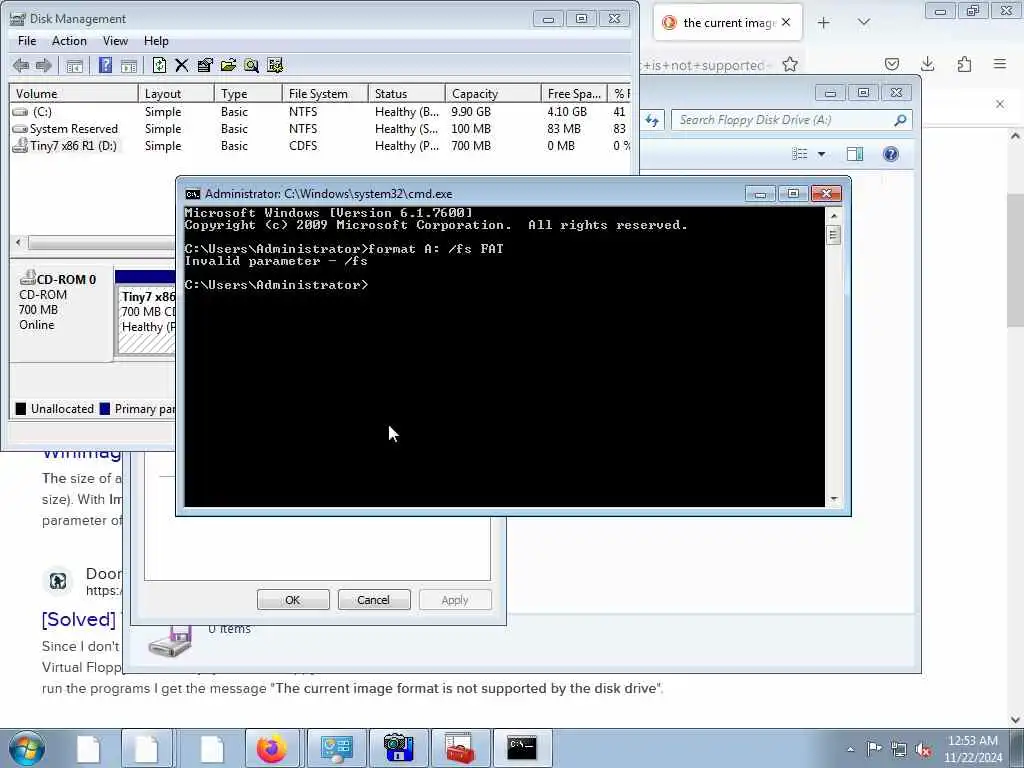The image size is (1024, 768).
Task: Toggle the Show/Hide Console Tree toolbar icon
Action: (x=74, y=65)
